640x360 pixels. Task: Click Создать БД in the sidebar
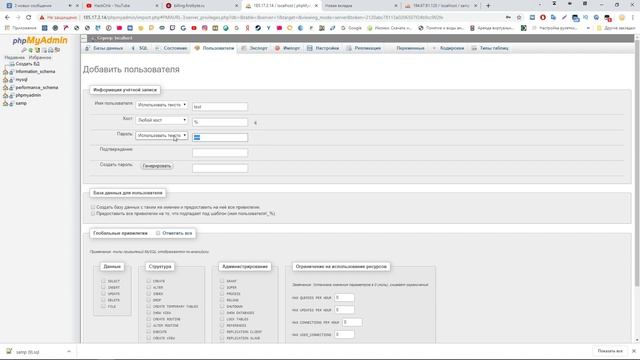click(28, 64)
